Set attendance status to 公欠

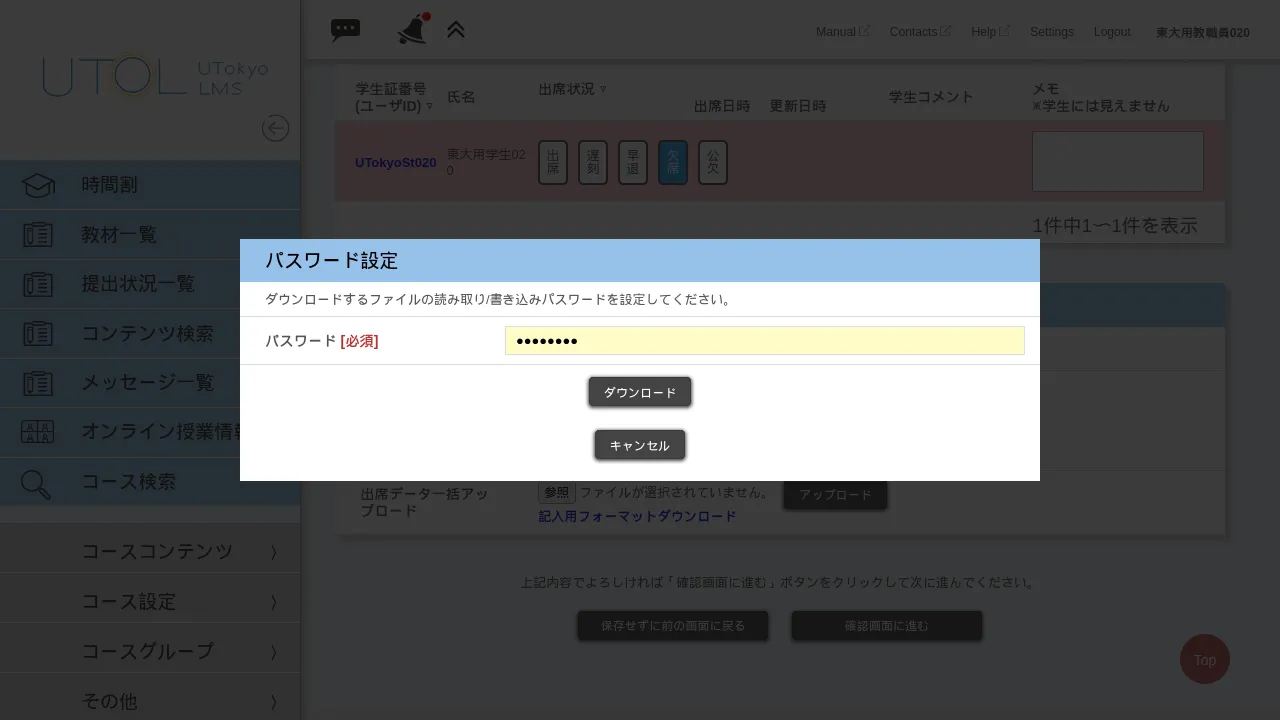712,162
